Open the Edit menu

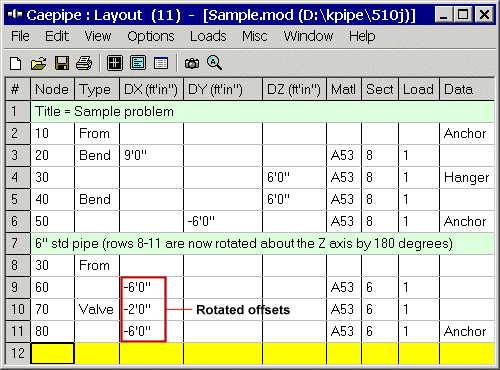(x=57, y=36)
